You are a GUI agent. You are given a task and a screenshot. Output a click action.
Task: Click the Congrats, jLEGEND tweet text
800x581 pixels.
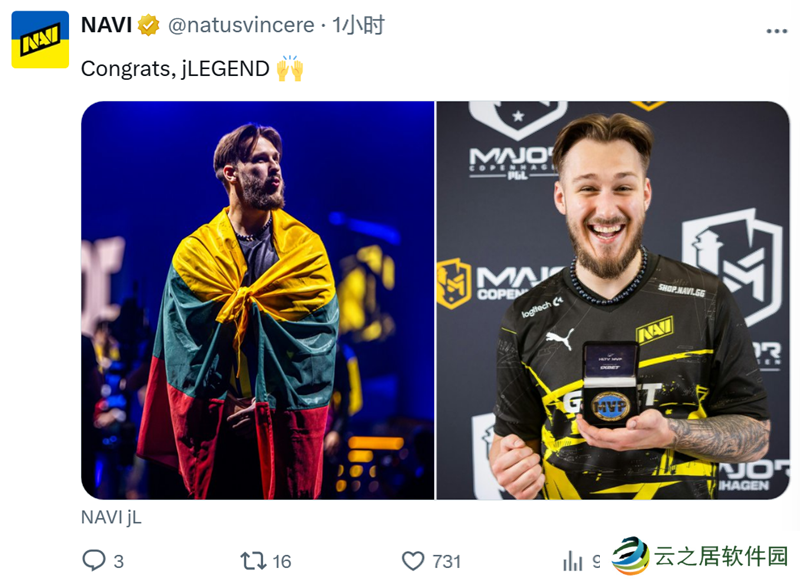(175, 68)
